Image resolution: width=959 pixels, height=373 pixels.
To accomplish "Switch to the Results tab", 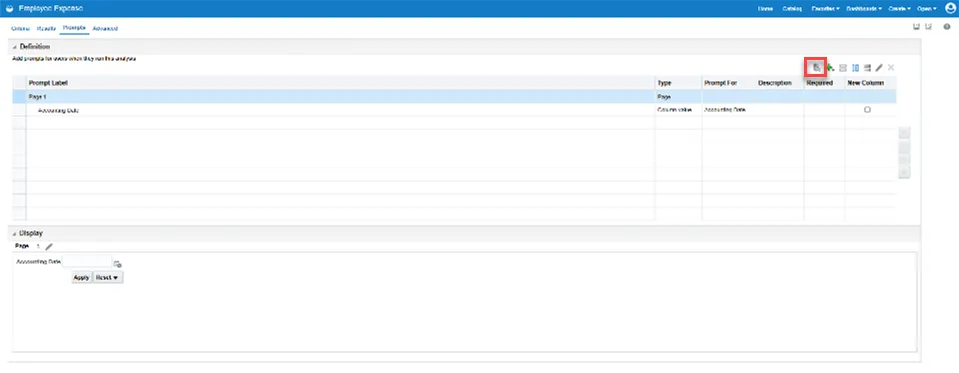I will pyautogui.click(x=46, y=29).
